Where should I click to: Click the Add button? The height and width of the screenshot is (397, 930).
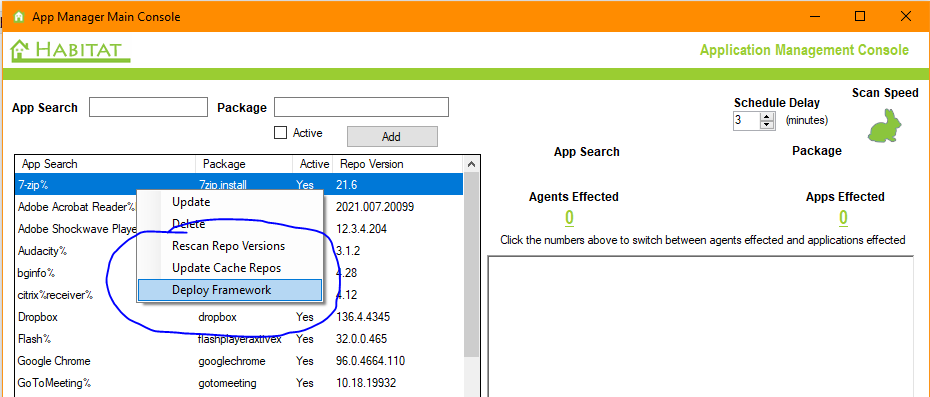[x=392, y=136]
